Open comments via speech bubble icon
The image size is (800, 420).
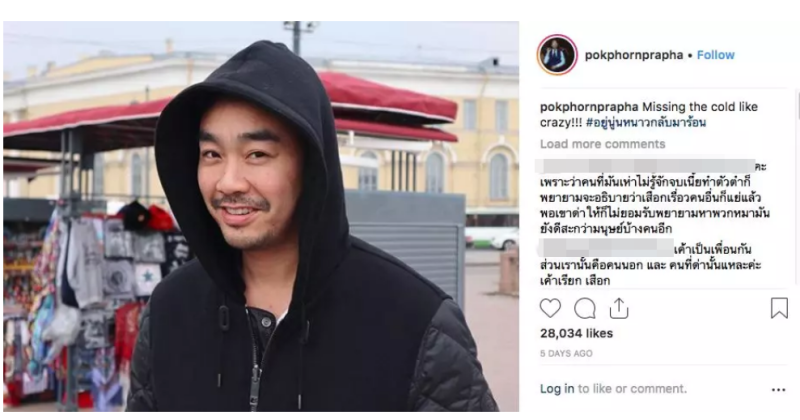(585, 308)
